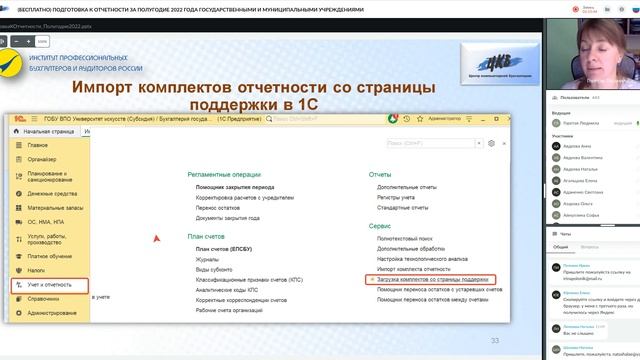640x360 pixels.
Task: Switch to the Вопросы chat tab
Action: (x=589, y=247)
